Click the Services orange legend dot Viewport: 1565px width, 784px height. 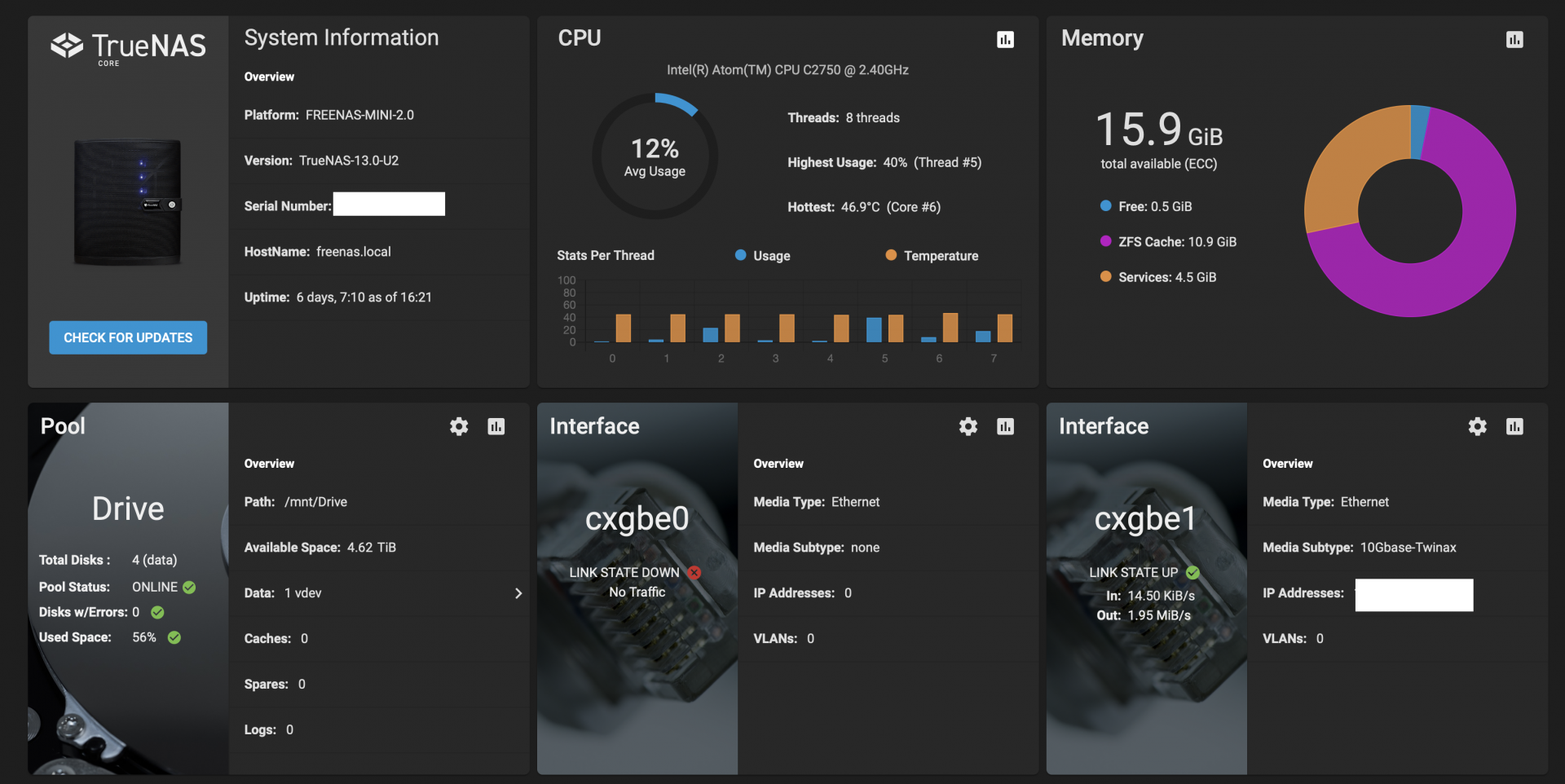point(1105,276)
